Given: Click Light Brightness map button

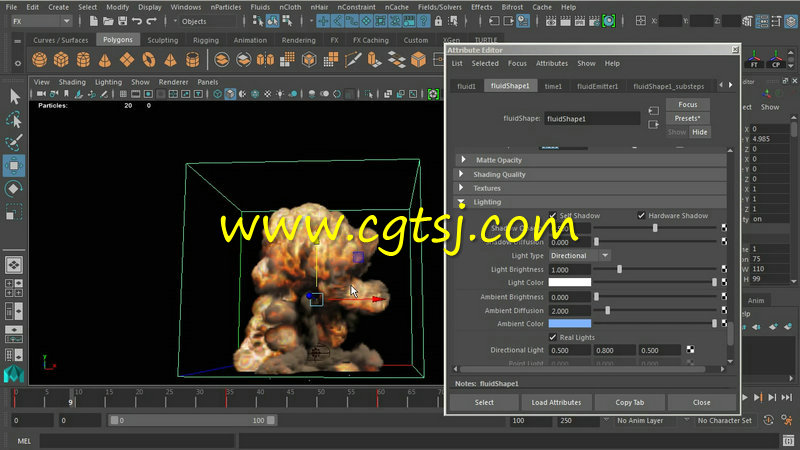Looking at the screenshot, I should pyautogui.click(x=724, y=269).
